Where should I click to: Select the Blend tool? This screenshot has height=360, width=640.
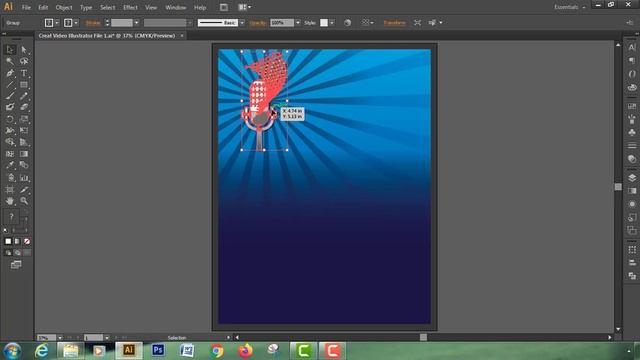(24, 165)
